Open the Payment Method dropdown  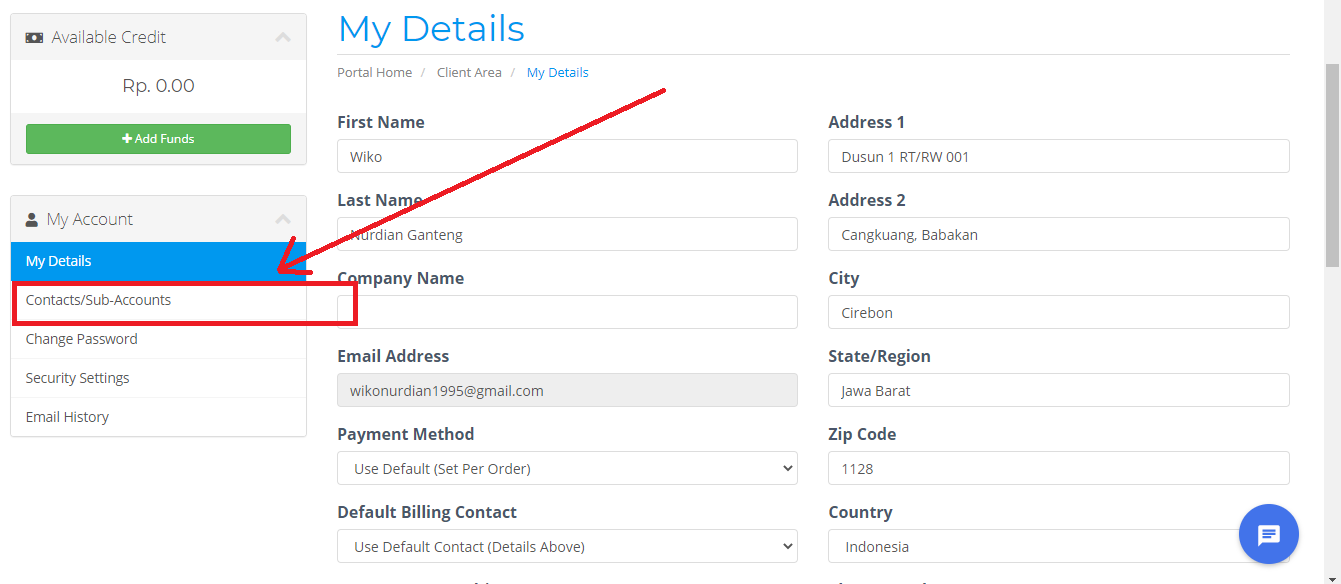[x=567, y=468]
